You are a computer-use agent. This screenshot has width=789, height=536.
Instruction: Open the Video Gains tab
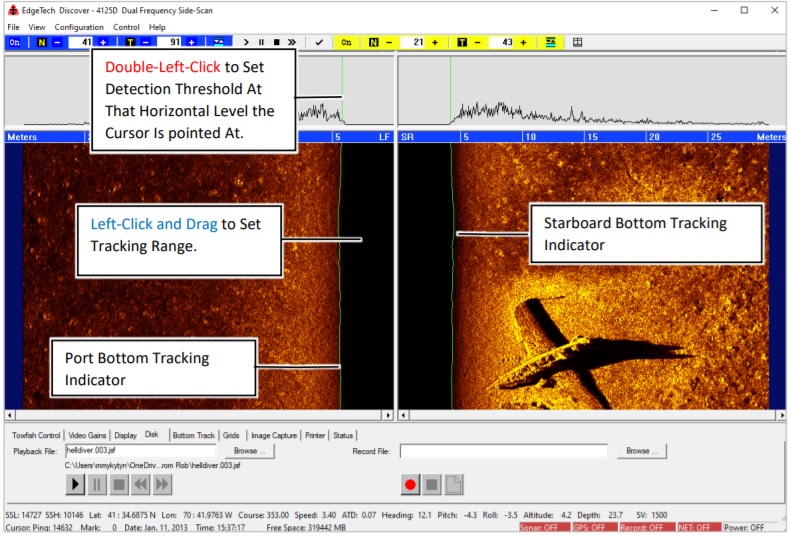tap(87, 435)
